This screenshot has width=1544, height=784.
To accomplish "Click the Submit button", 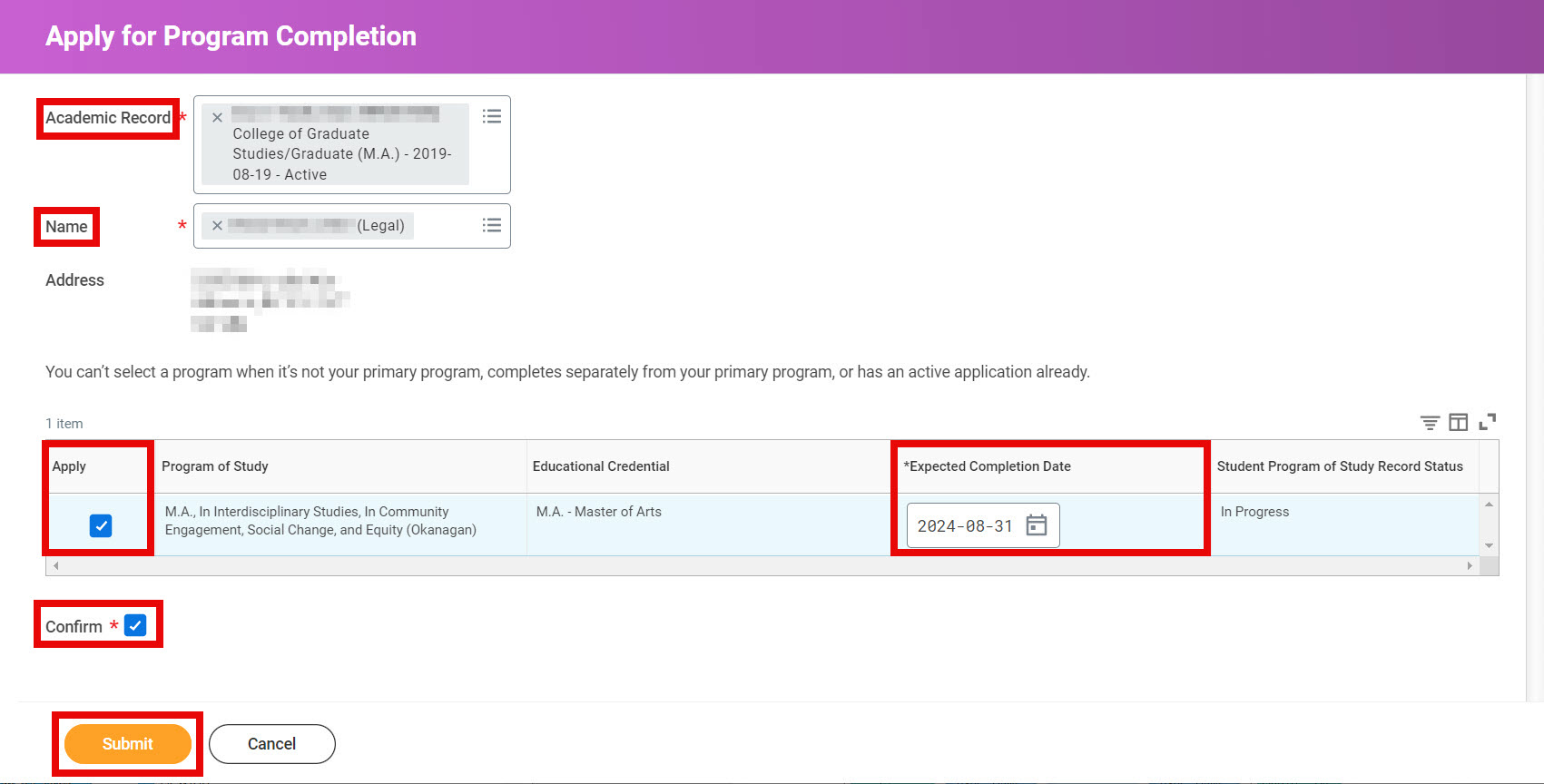I will [x=127, y=744].
